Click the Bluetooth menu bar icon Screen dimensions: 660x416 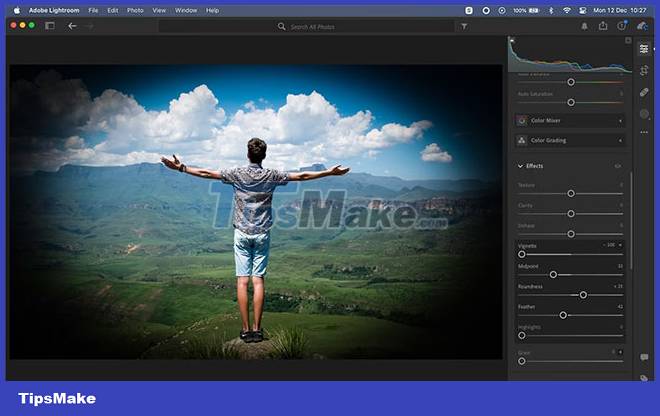(x=551, y=10)
